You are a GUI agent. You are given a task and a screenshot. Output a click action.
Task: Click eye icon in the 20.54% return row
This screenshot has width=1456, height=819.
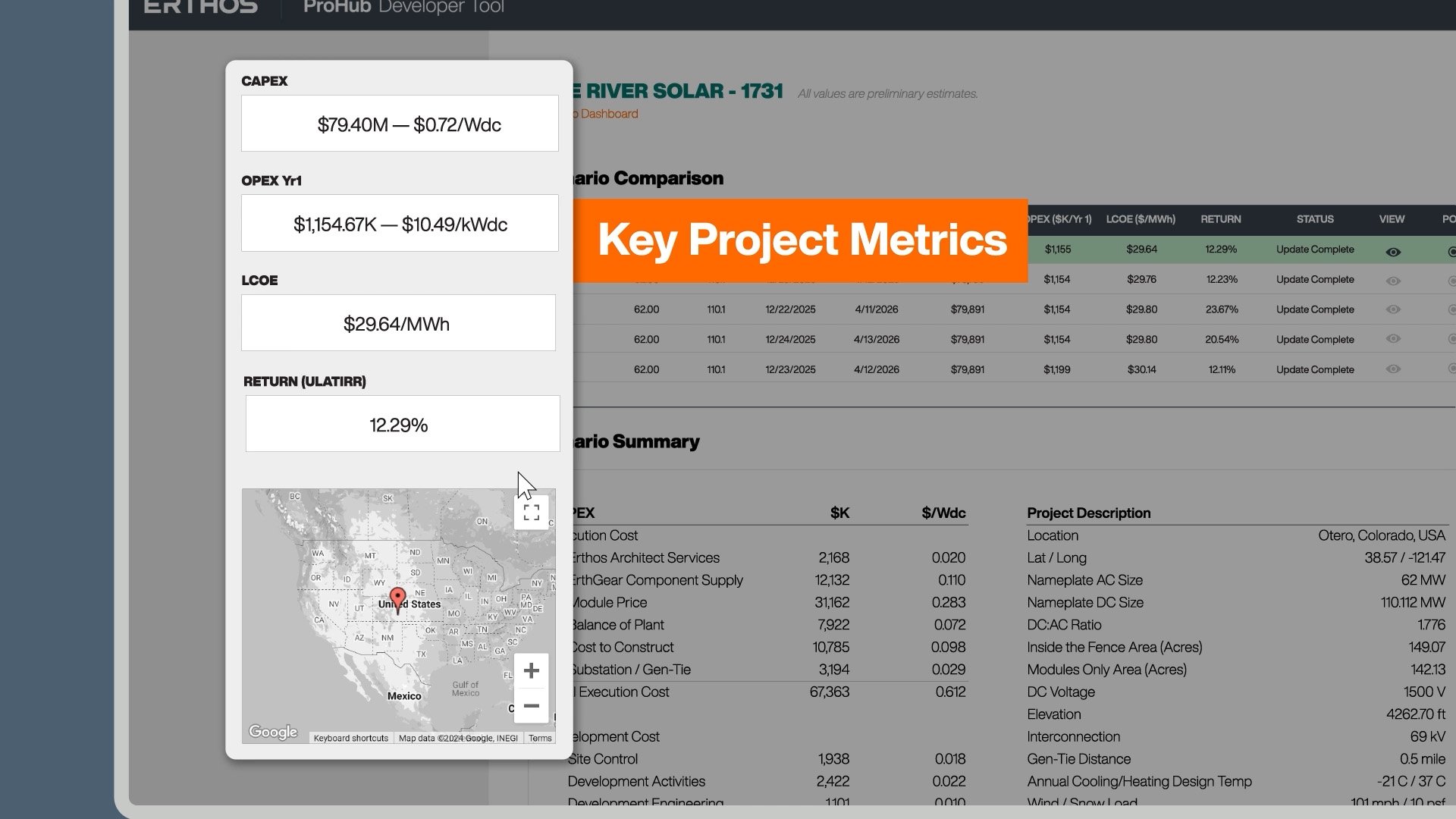click(x=1393, y=339)
